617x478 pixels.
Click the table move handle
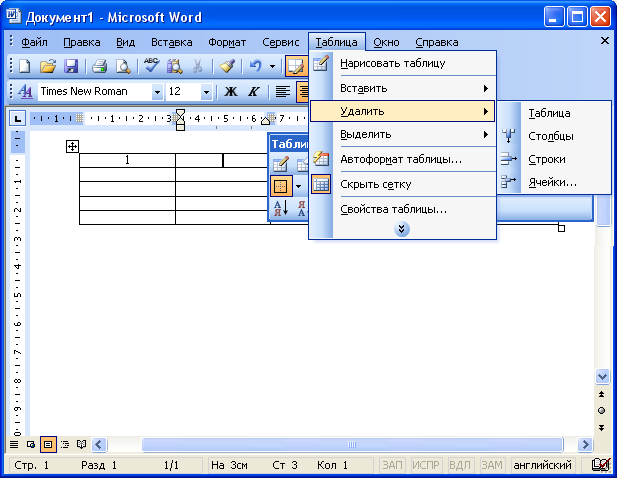pyautogui.click(x=72, y=147)
